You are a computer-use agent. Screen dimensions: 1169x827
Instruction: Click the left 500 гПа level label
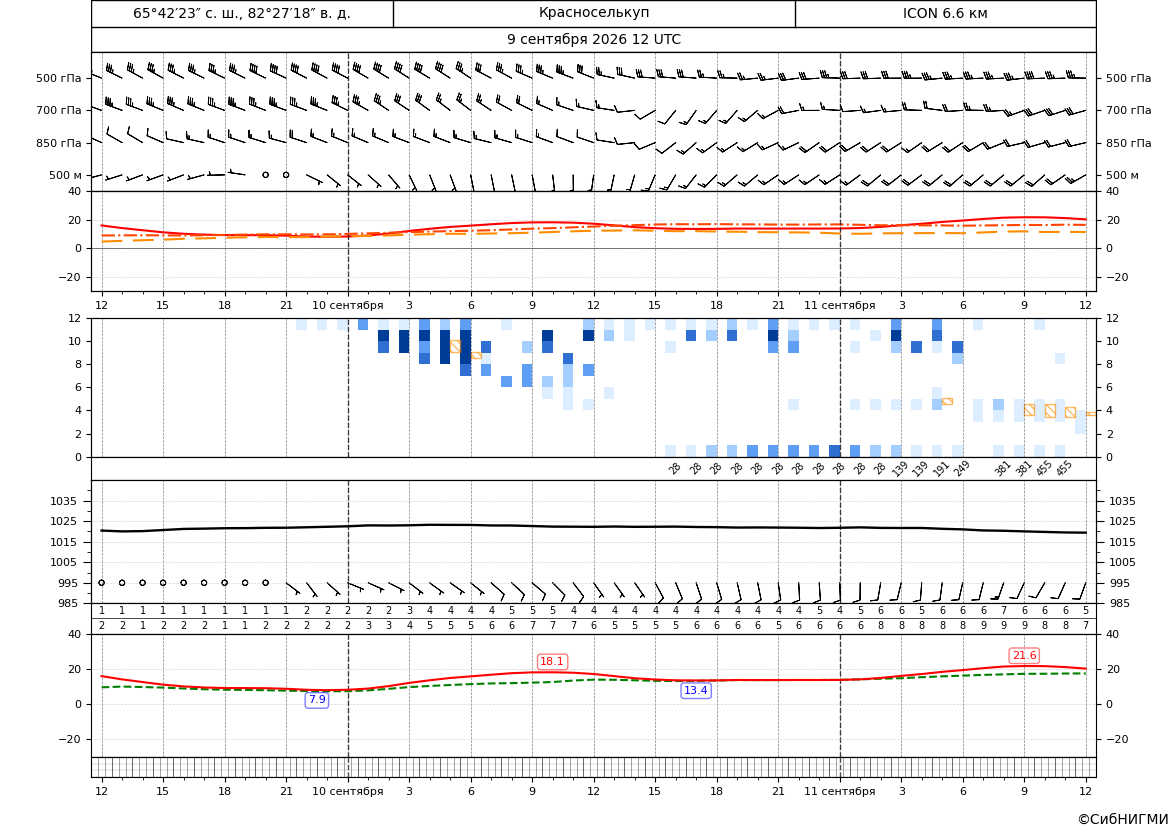coord(59,78)
